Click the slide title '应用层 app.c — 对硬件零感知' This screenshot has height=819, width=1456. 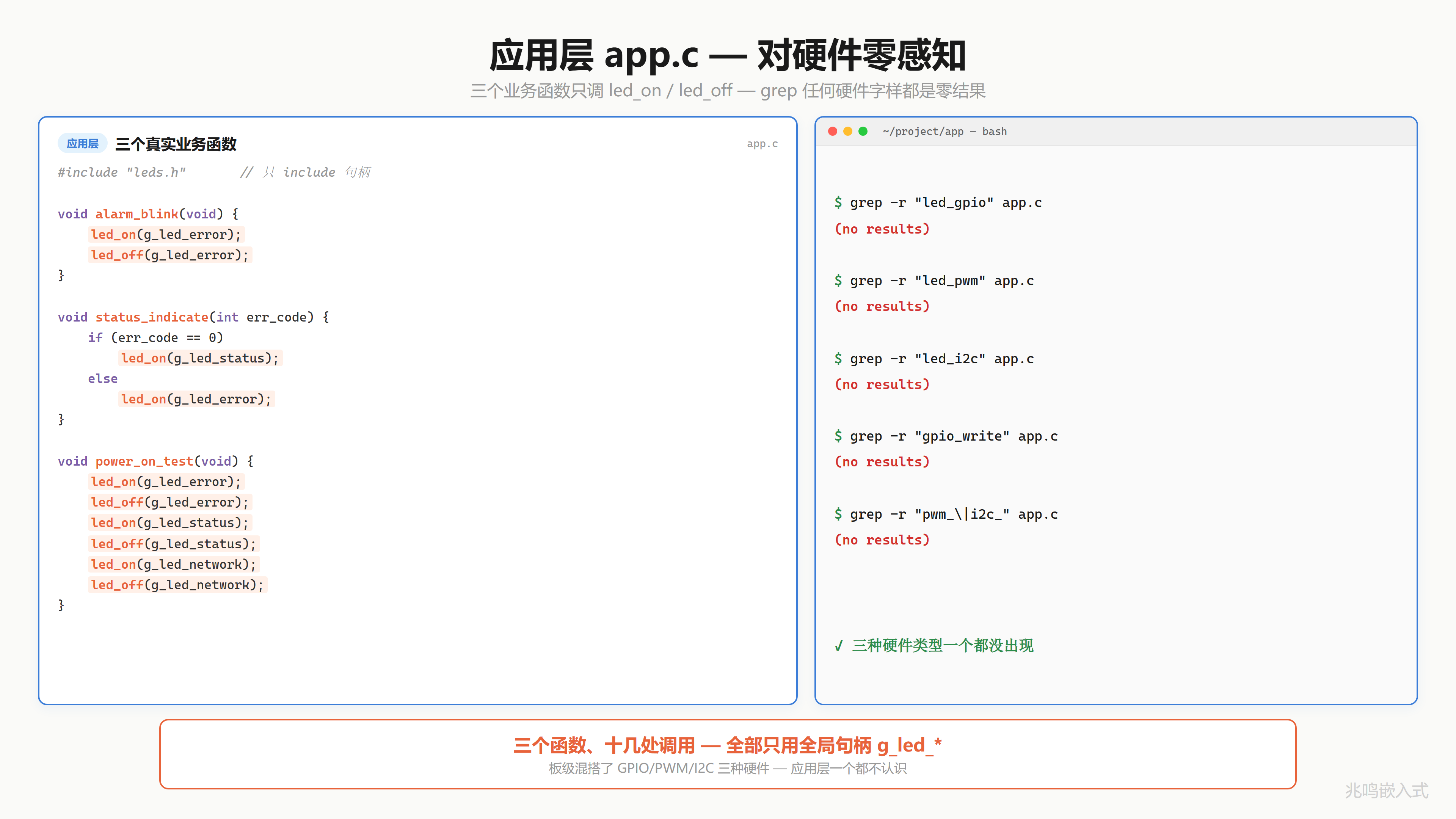click(728, 55)
